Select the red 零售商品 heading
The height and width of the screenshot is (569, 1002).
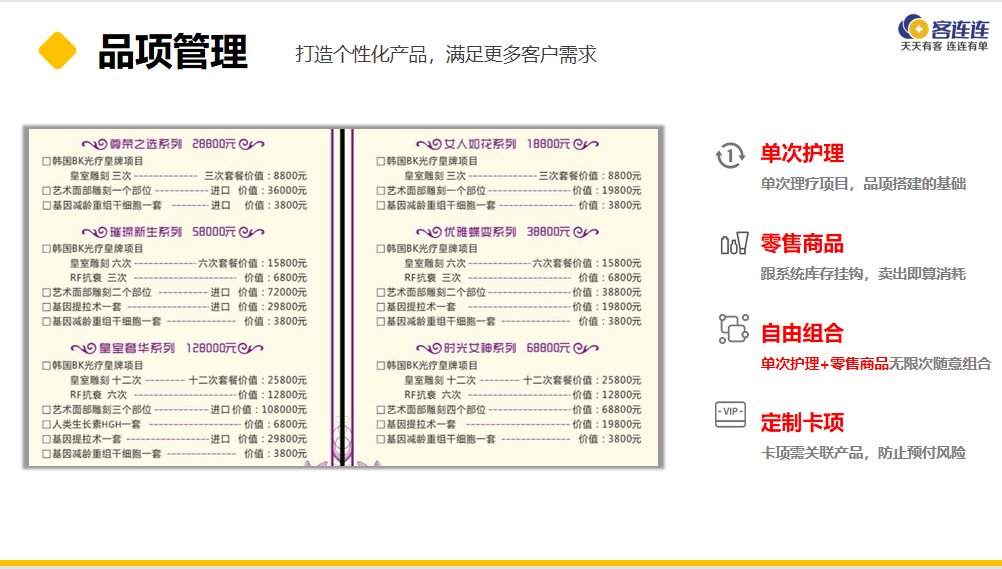tap(802, 244)
